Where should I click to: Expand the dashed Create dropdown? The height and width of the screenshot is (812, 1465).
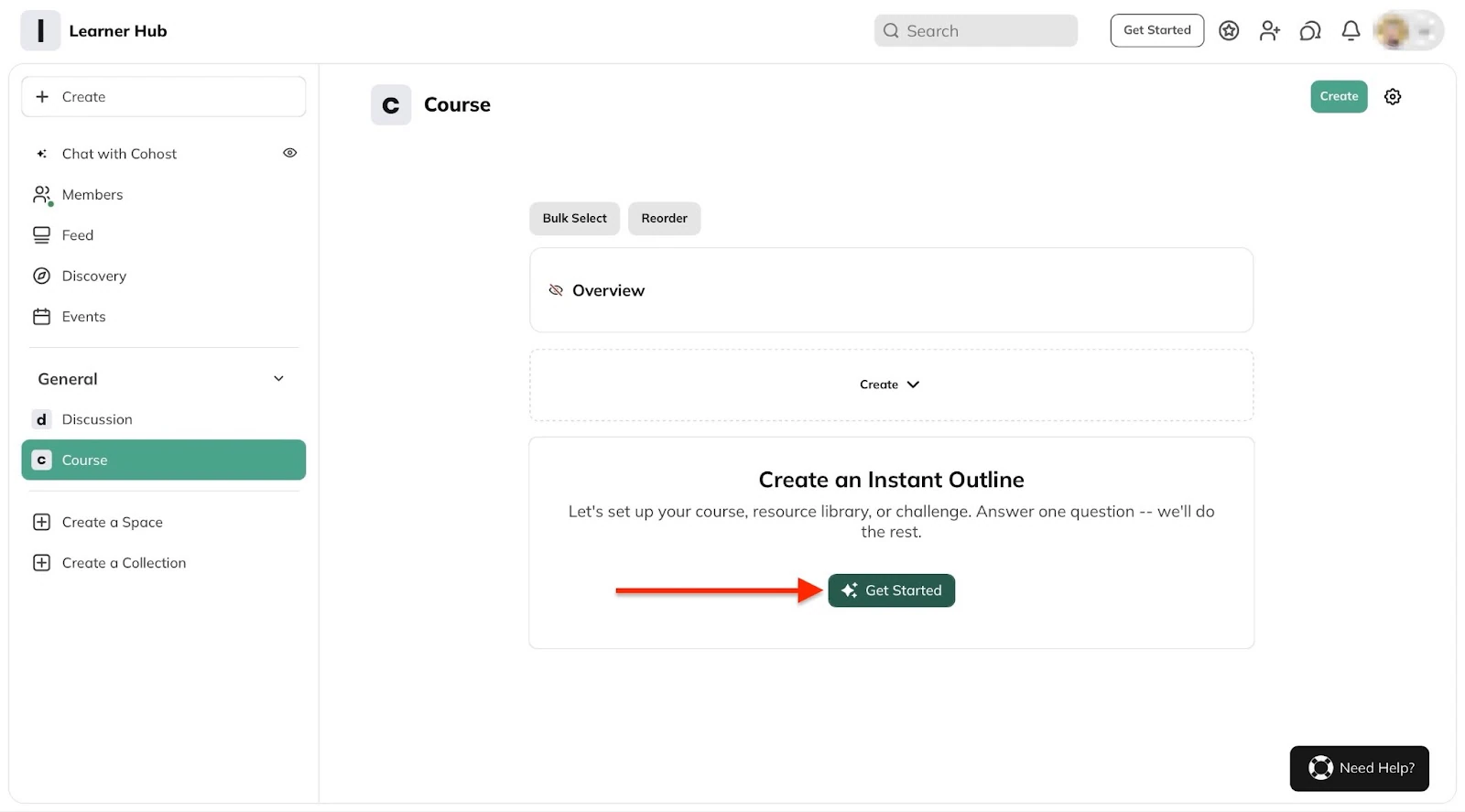pos(891,384)
